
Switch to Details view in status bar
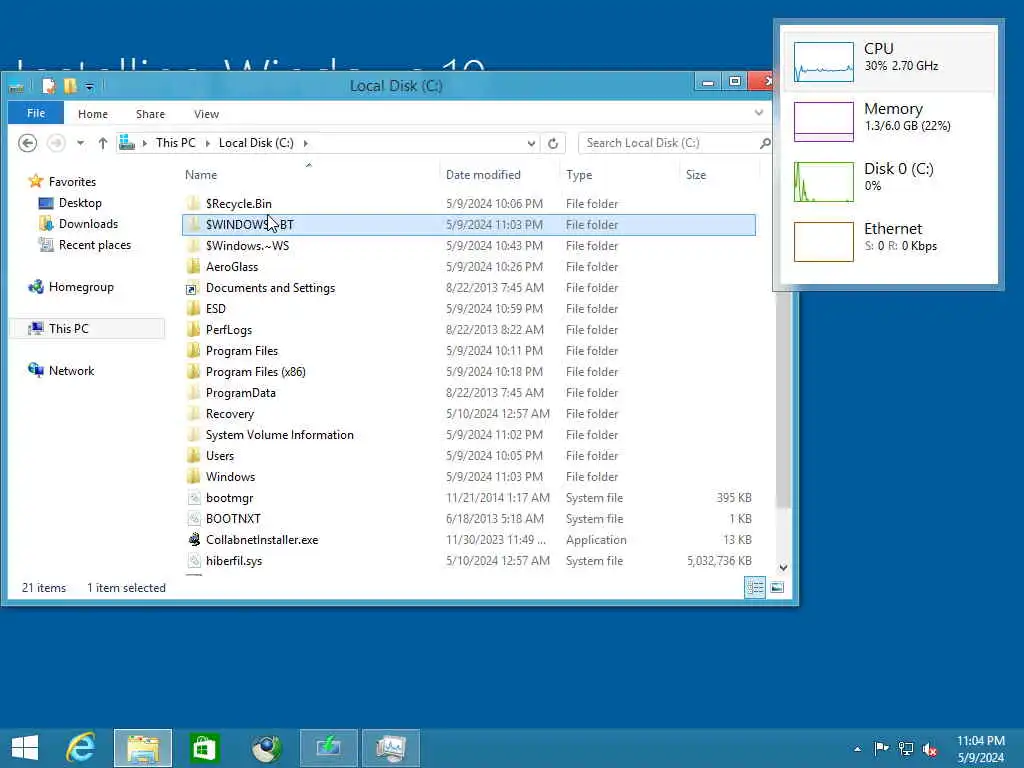point(755,587)
